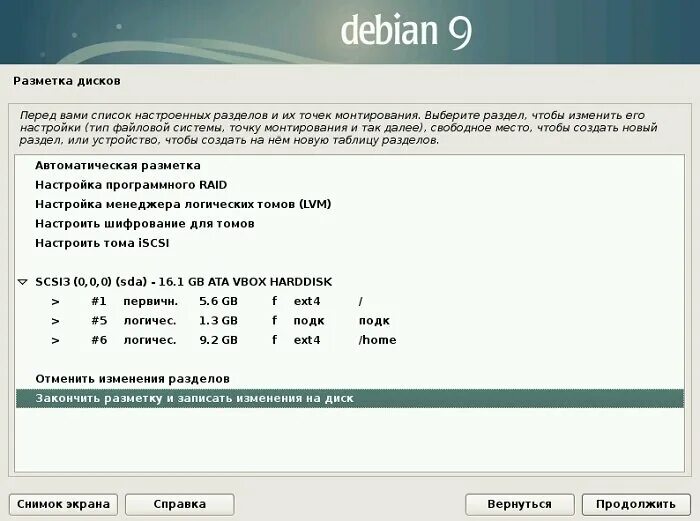The height and width of the screenshot is (521, 700).
Task: Click the Снимок экрана button
Action: (63, 504)
